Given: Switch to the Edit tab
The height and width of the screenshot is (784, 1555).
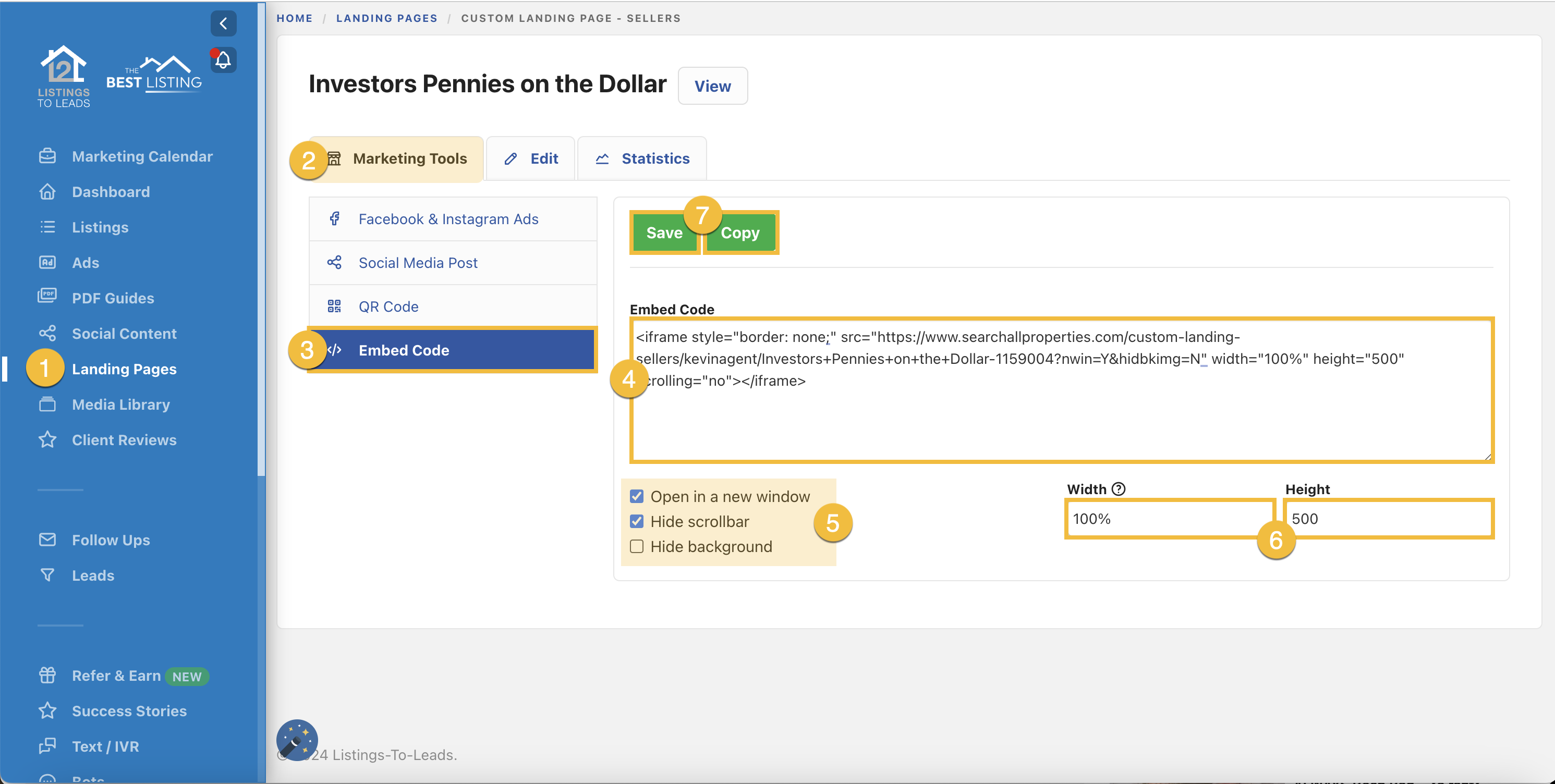Looking at the screenshot, I should [531, 158].
